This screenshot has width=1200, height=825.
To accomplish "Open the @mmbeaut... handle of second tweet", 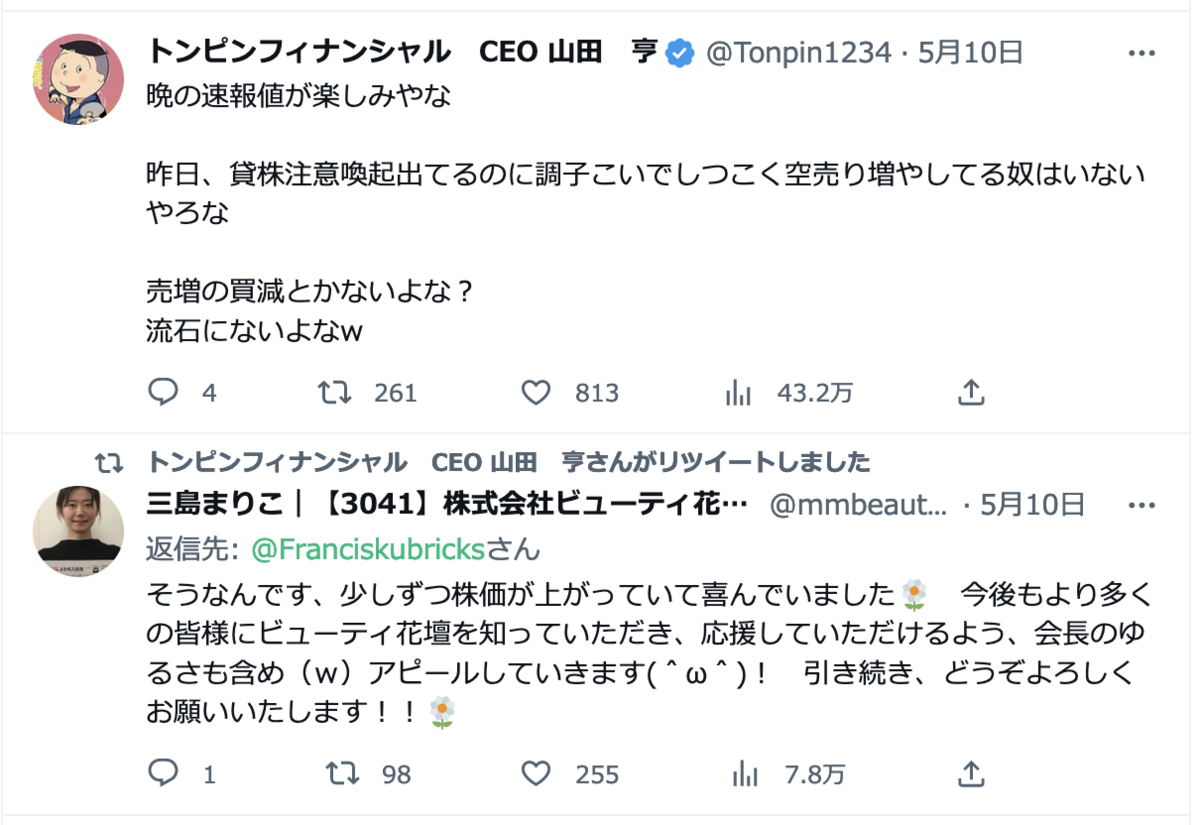I will click(858, 503).
